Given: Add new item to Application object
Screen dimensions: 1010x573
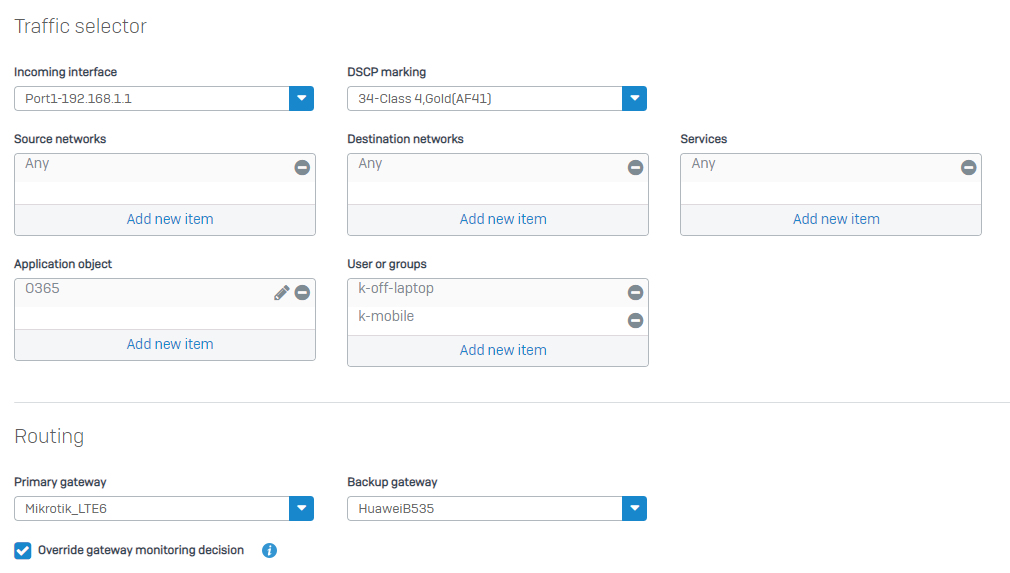Looking at the screenshot, I should [x=170, y=344].
